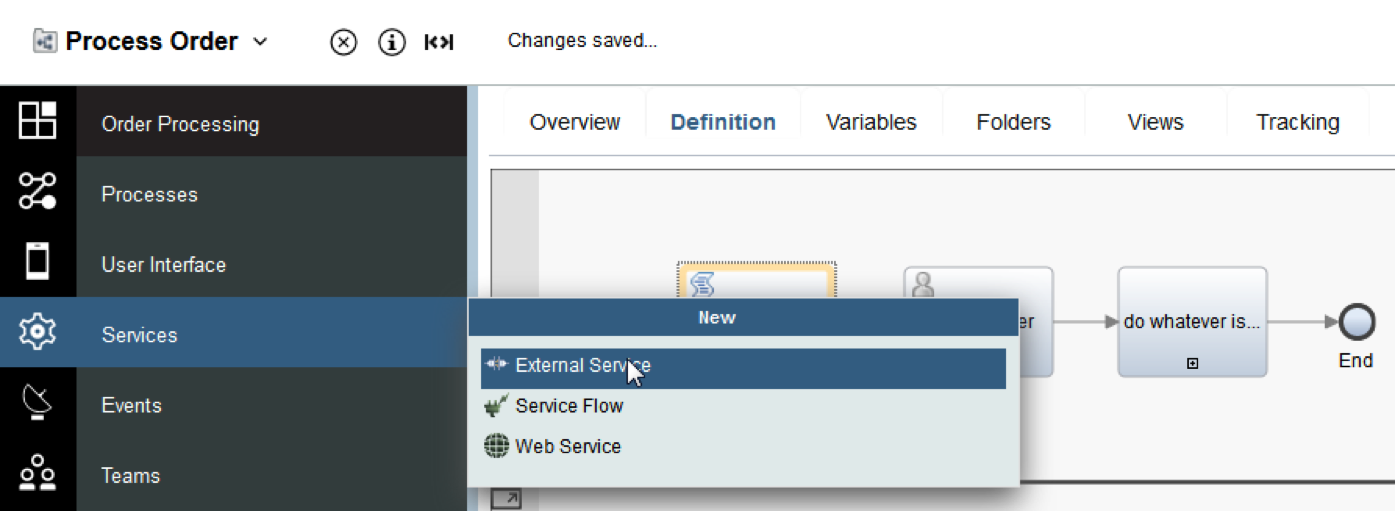Click the Events satellite dish icon

tap(38, 402)
